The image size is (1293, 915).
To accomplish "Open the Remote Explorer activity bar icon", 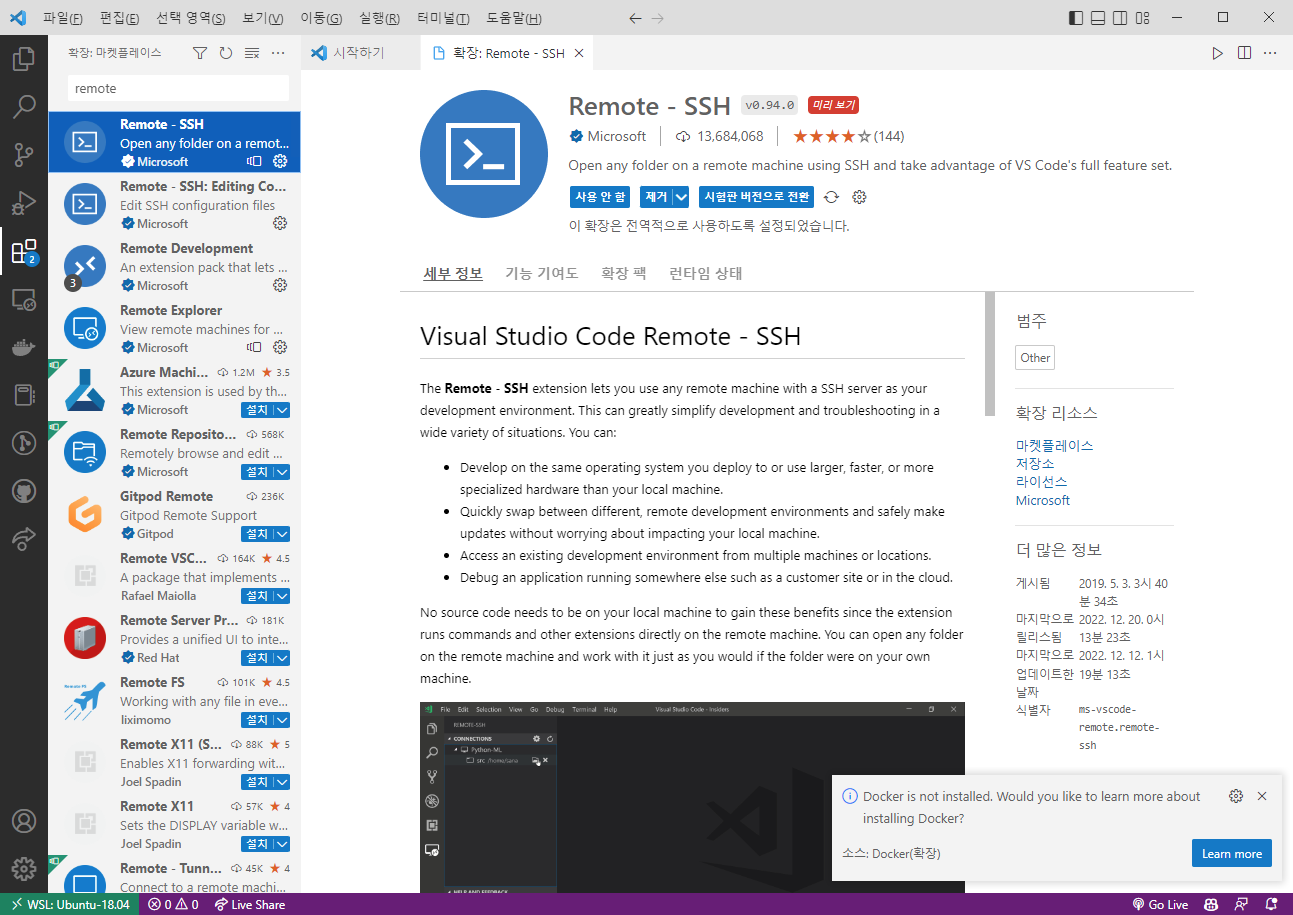I will pos(24,299).
